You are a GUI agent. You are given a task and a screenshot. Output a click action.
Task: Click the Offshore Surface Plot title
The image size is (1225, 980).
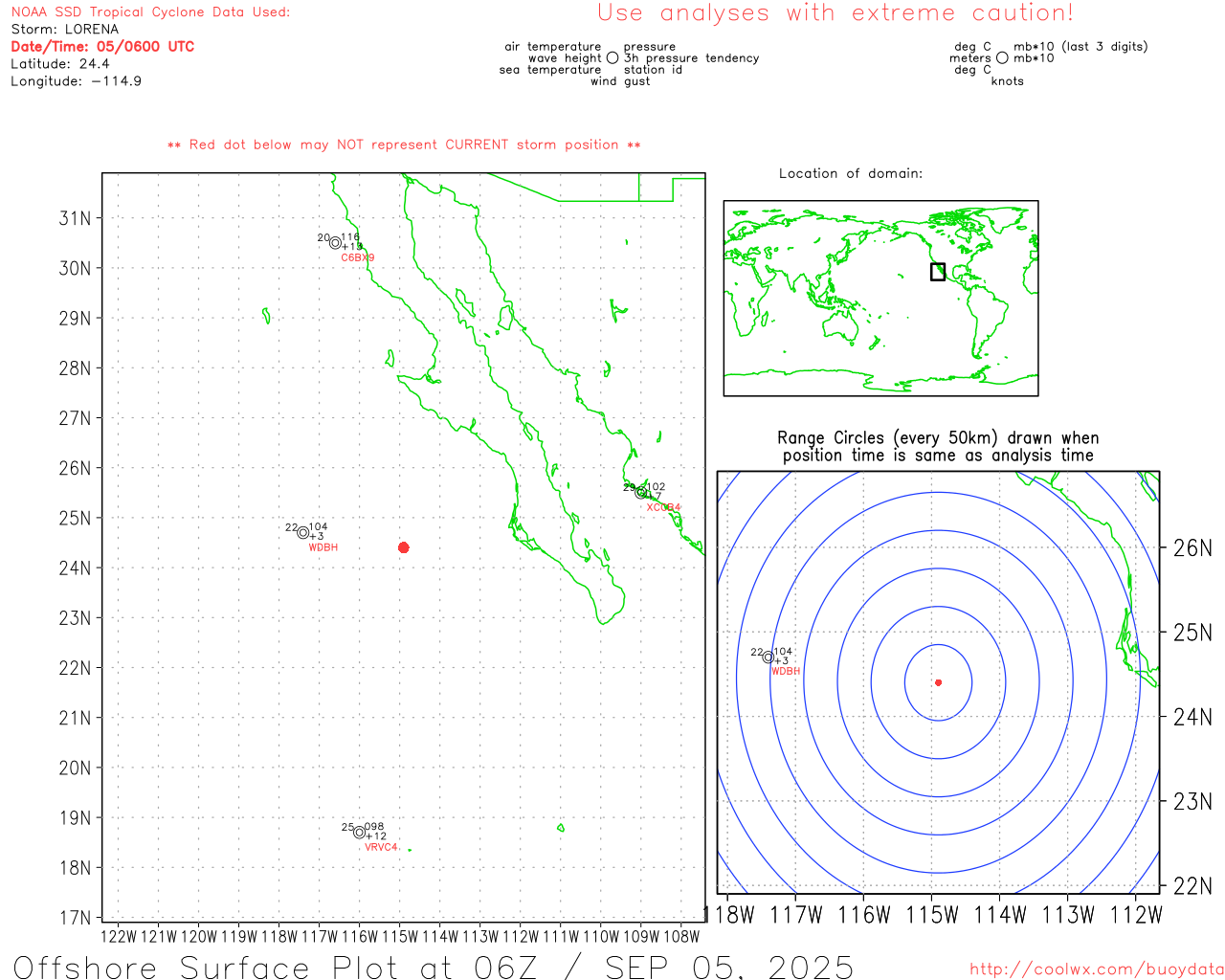(x=434, y=967)
